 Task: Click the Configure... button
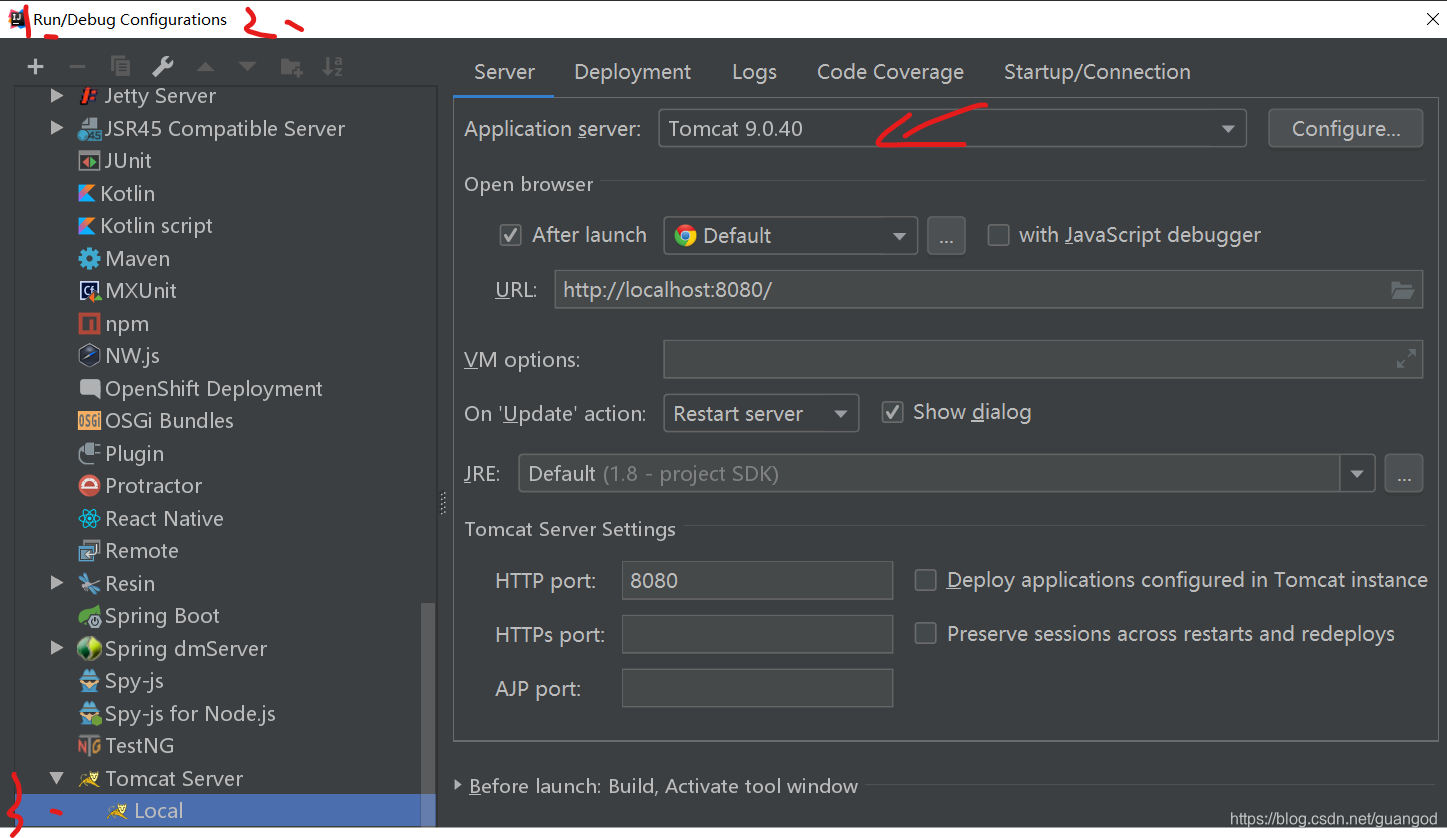[x=1345, y=128]
